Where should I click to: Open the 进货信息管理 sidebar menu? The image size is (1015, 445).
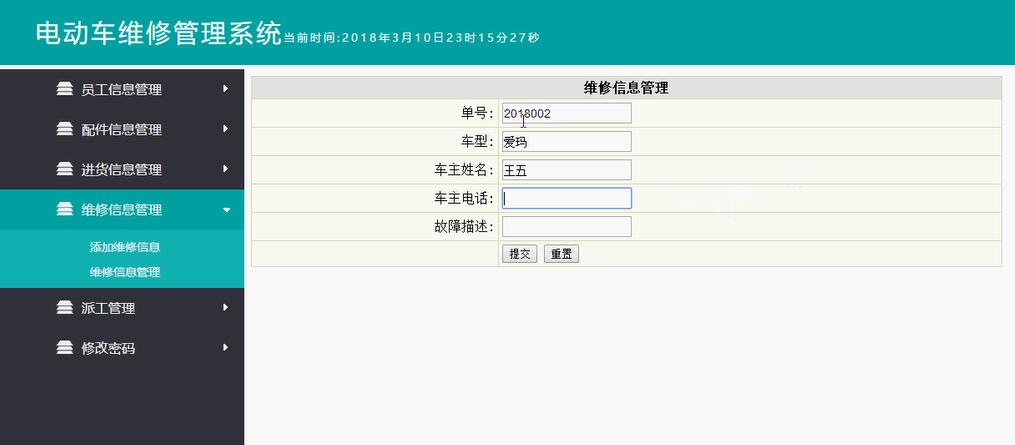click(122, 170)
